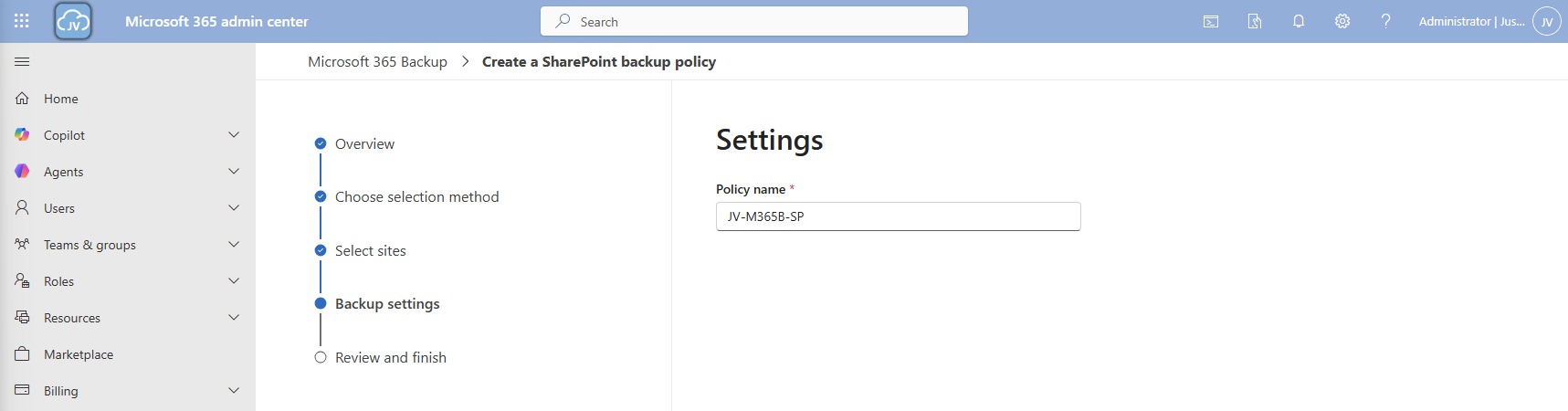The width and height of the screenshot is (1568, 411).
Task: Go back to Select sites step
Action: (370, 251)
